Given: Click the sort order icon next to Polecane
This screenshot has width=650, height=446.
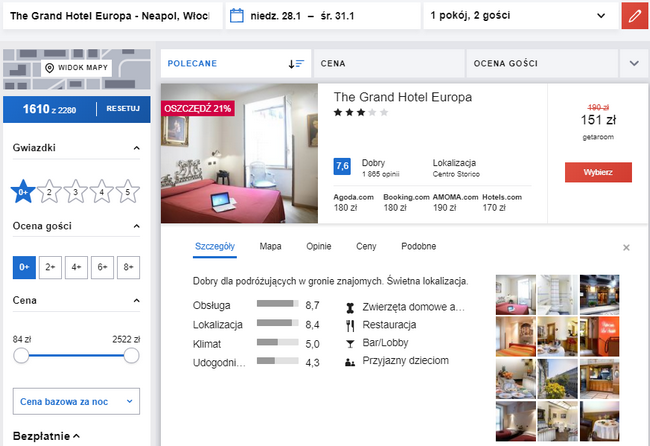Looking at the screenshot, I should coord(296,64).
